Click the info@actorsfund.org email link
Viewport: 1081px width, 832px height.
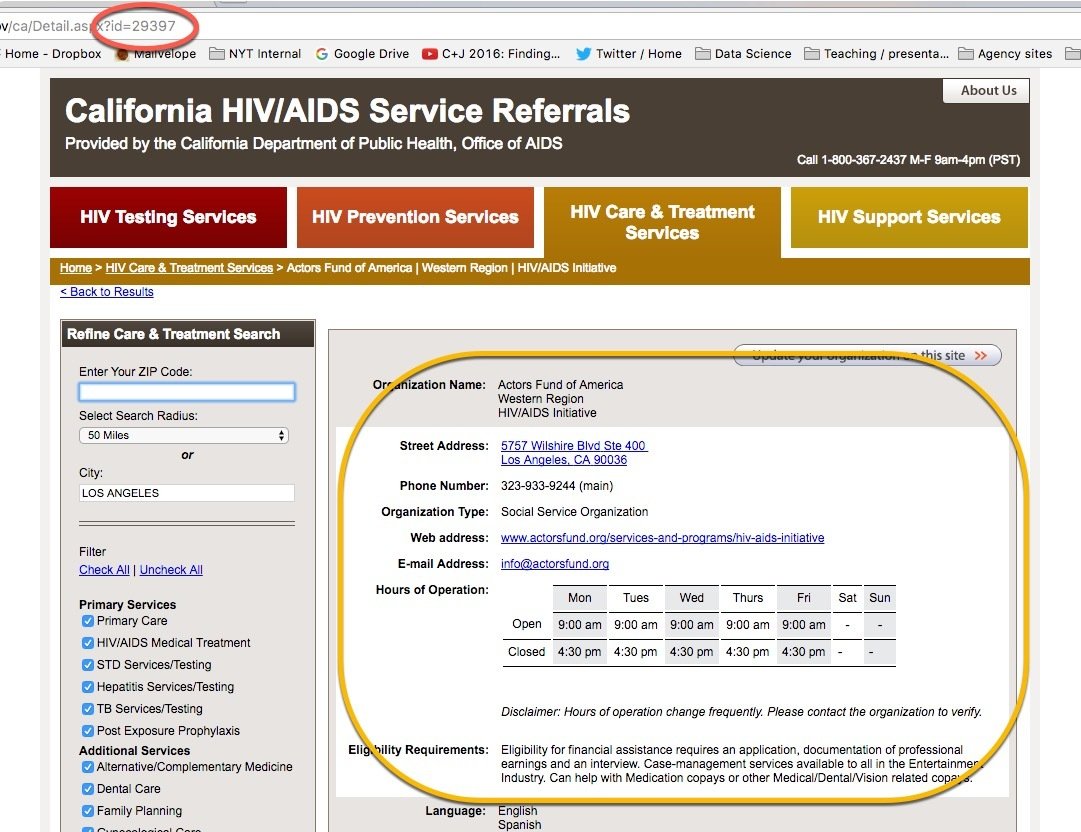[x=555, y=564]
